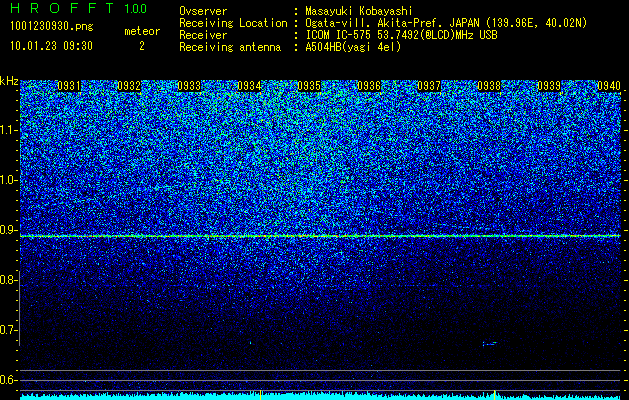Click the small echo dot below 0934

[x=251, y=343]
